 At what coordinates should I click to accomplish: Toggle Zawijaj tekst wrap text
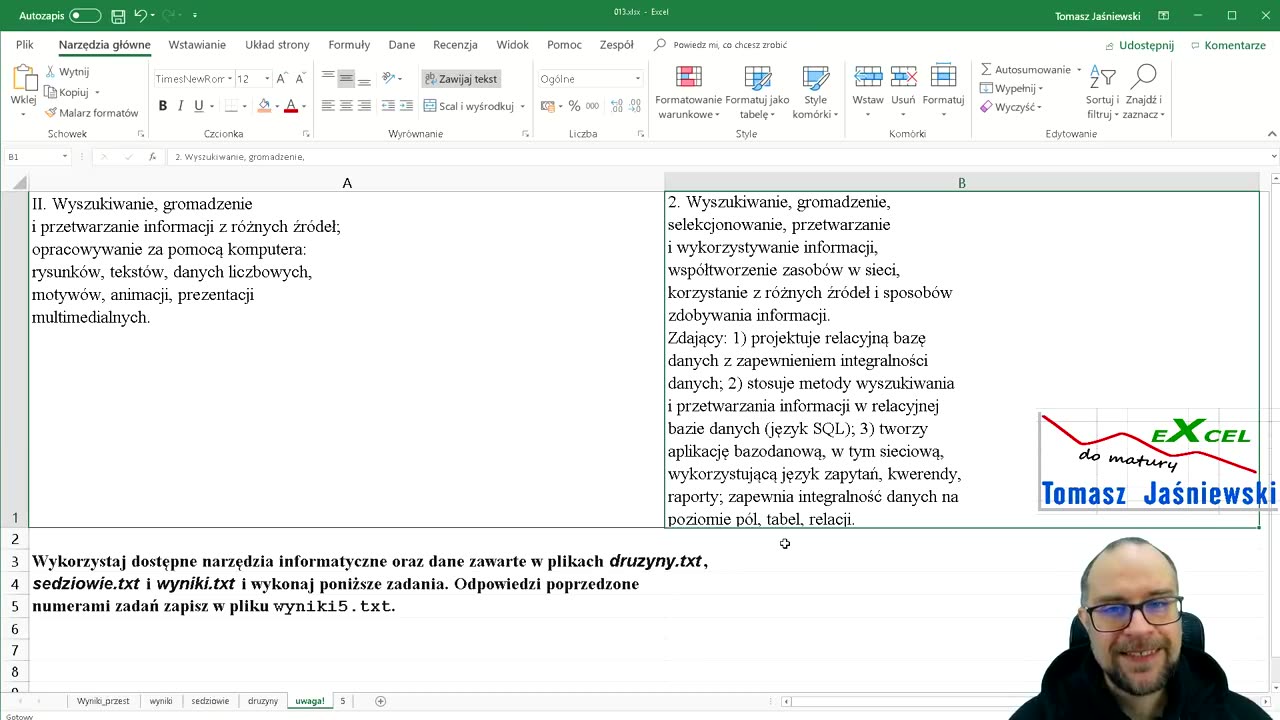coord(461,79)
